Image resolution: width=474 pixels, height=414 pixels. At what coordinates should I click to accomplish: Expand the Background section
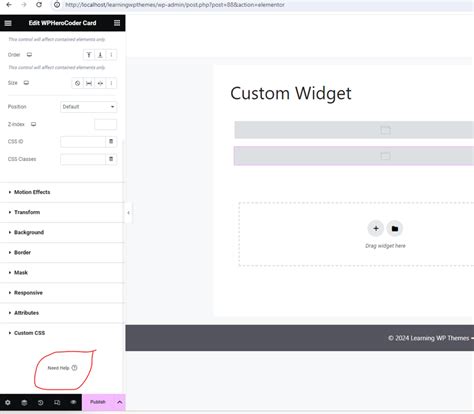coord(62,232)
